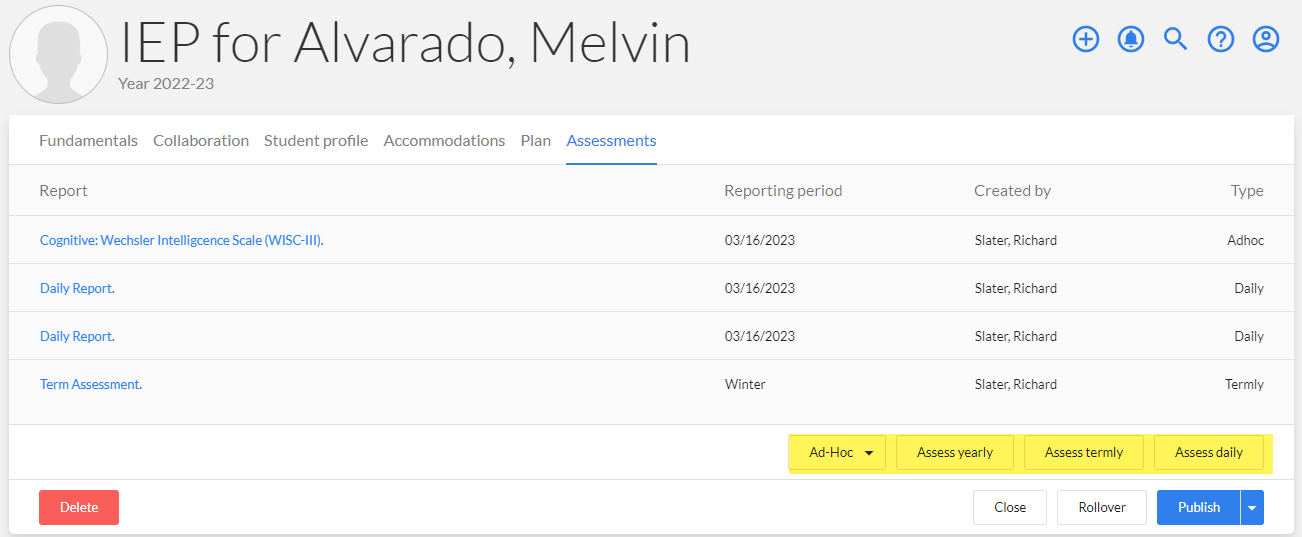
Task: Select the Plan tab
Action: 536,141
